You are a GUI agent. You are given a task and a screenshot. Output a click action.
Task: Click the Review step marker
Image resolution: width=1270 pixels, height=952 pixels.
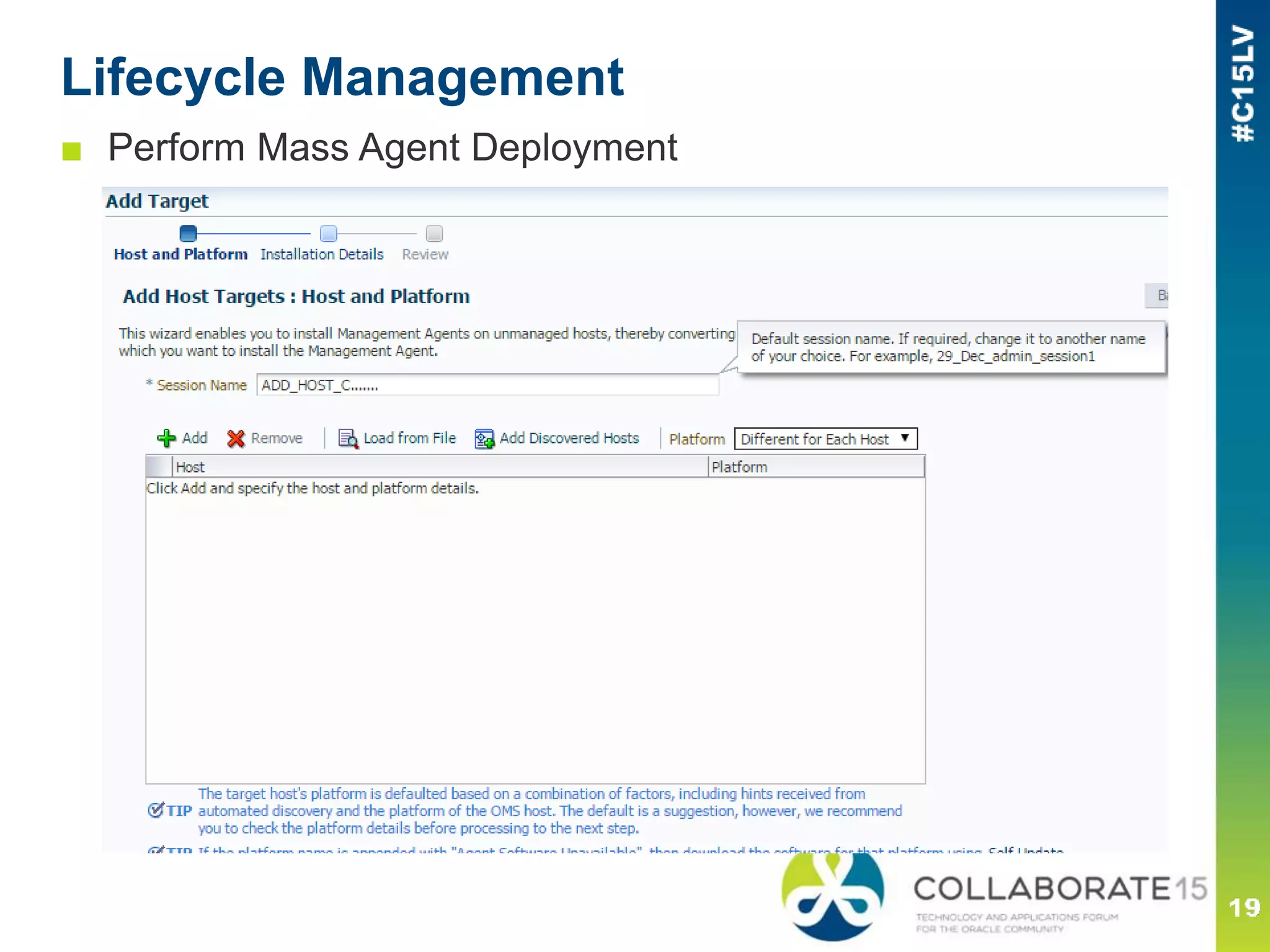[434, 234]
